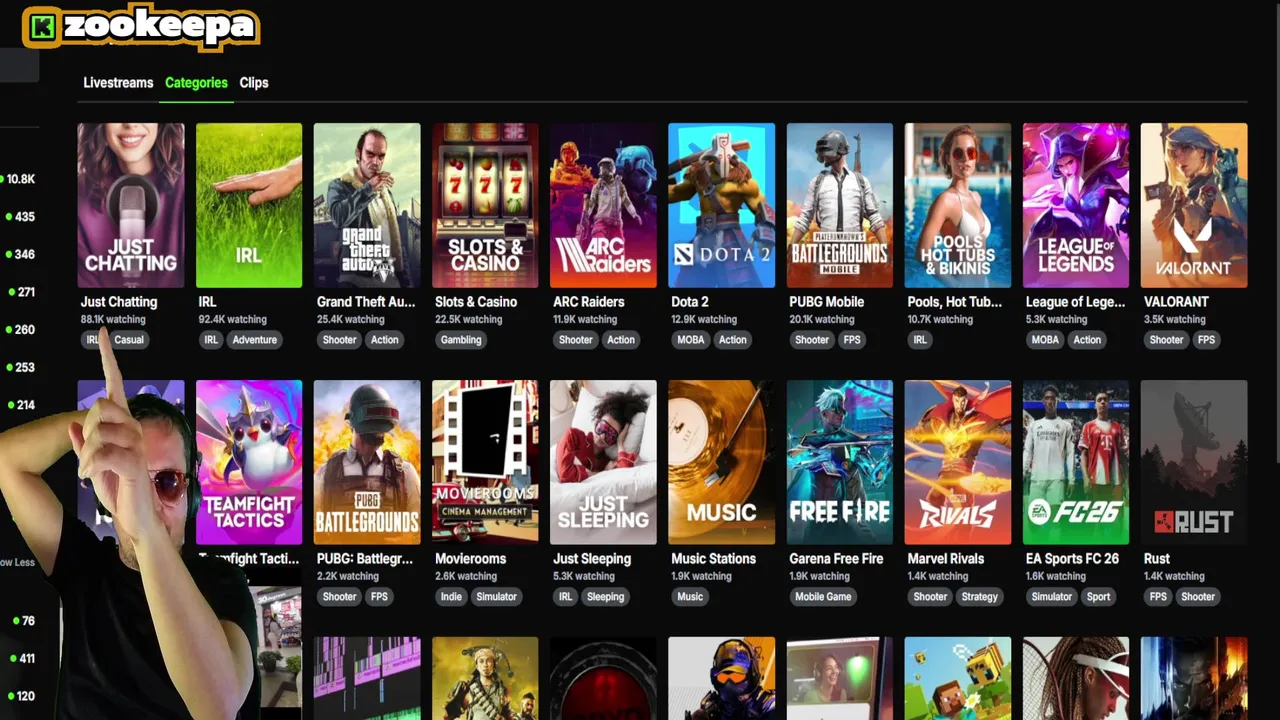Click the Rust title link
This screenshot has height=720, width=1280.
pos(1157,559)
